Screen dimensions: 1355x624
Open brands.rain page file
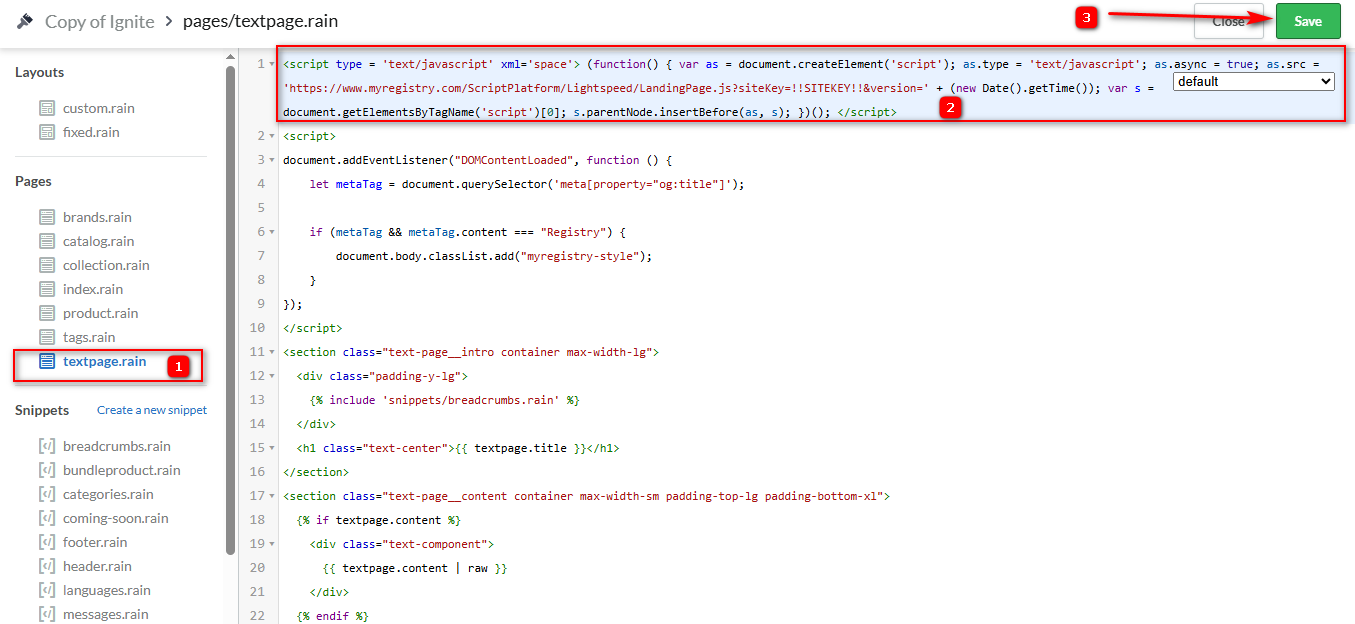pyautogui.click(x=97, y=217)
